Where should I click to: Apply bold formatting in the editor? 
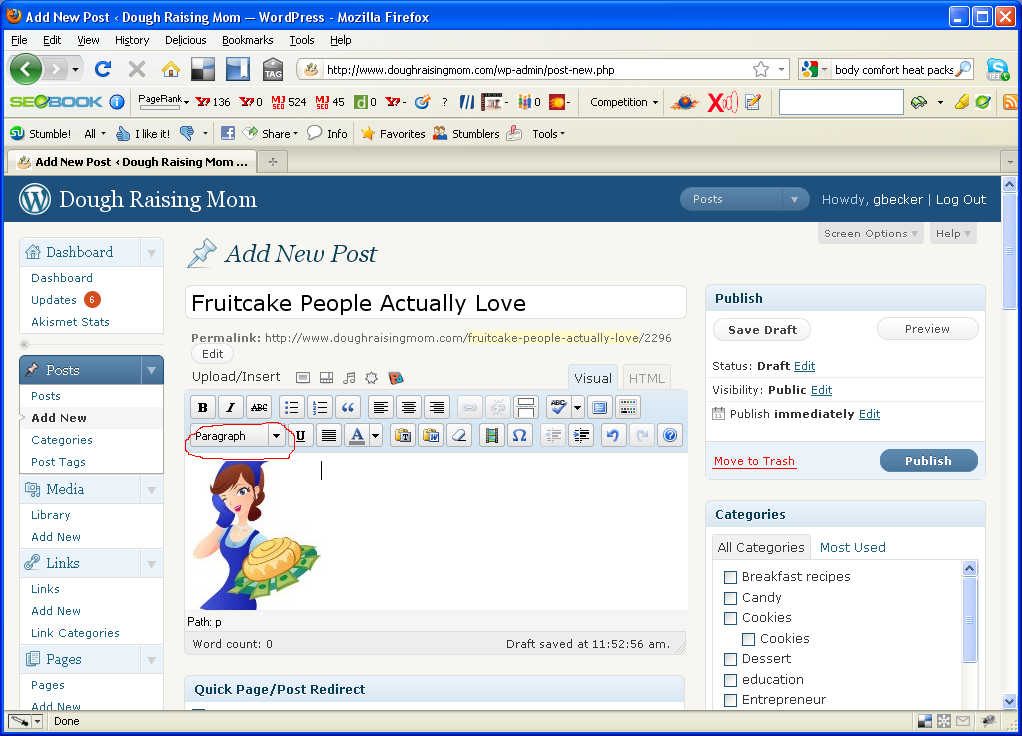point(203,407)
